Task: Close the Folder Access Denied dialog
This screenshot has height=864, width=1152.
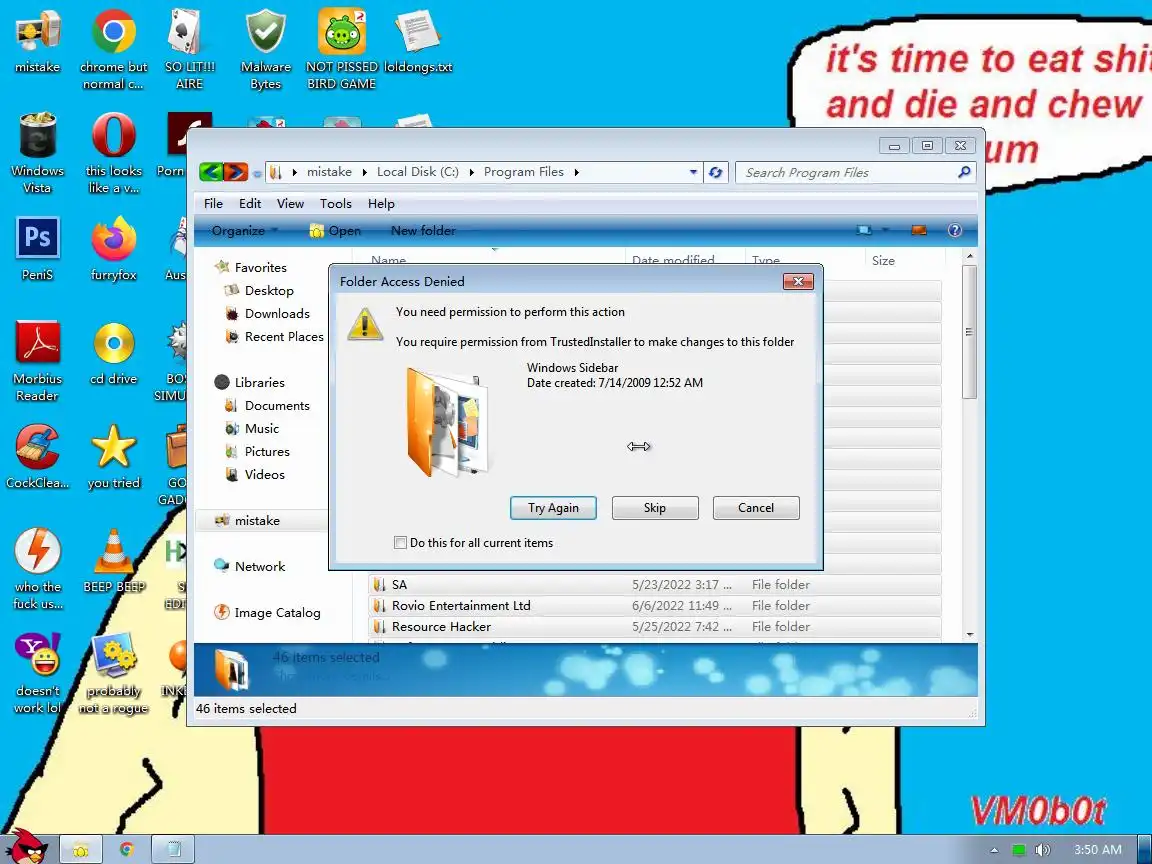Action: click(x=798, y=281)
